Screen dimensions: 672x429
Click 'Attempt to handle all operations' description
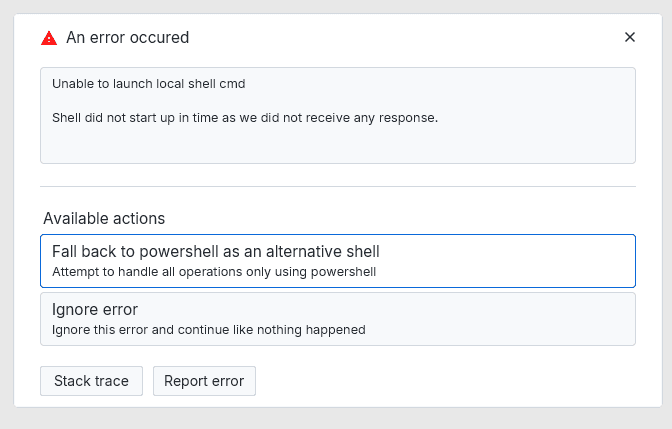click(214, 271)
